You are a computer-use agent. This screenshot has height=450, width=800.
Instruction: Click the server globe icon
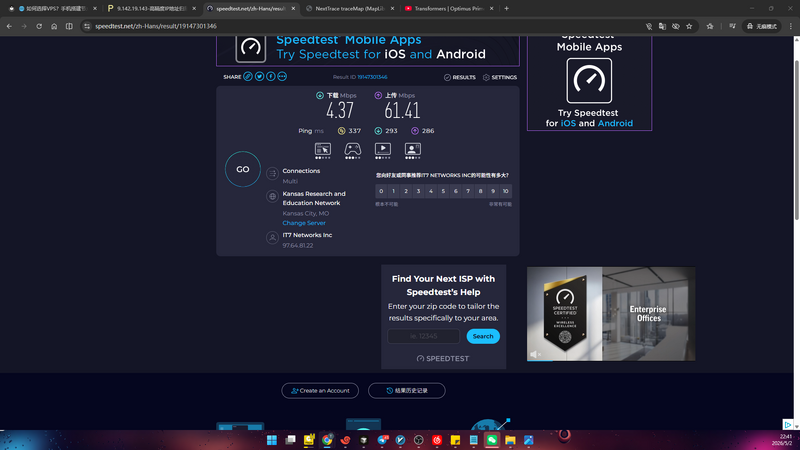272,196
